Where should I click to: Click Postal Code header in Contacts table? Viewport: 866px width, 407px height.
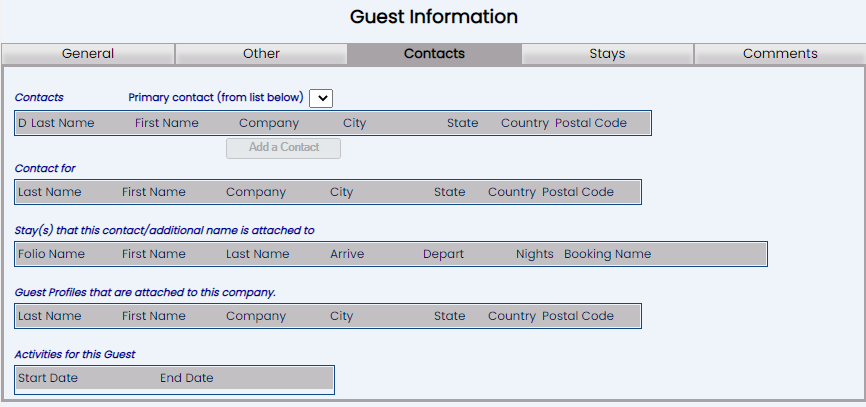[590, 123]
